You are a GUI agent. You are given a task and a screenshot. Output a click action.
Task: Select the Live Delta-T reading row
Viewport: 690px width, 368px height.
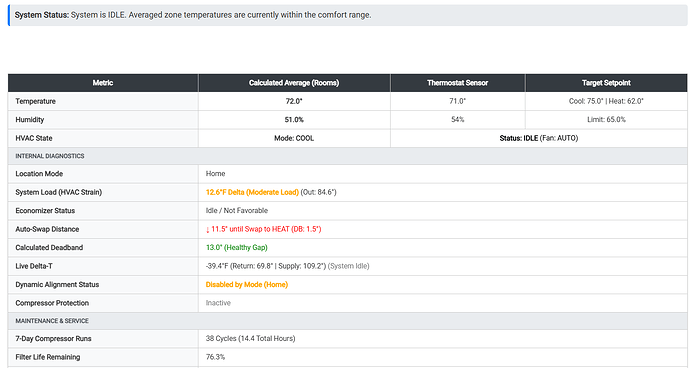pos(348,266)
